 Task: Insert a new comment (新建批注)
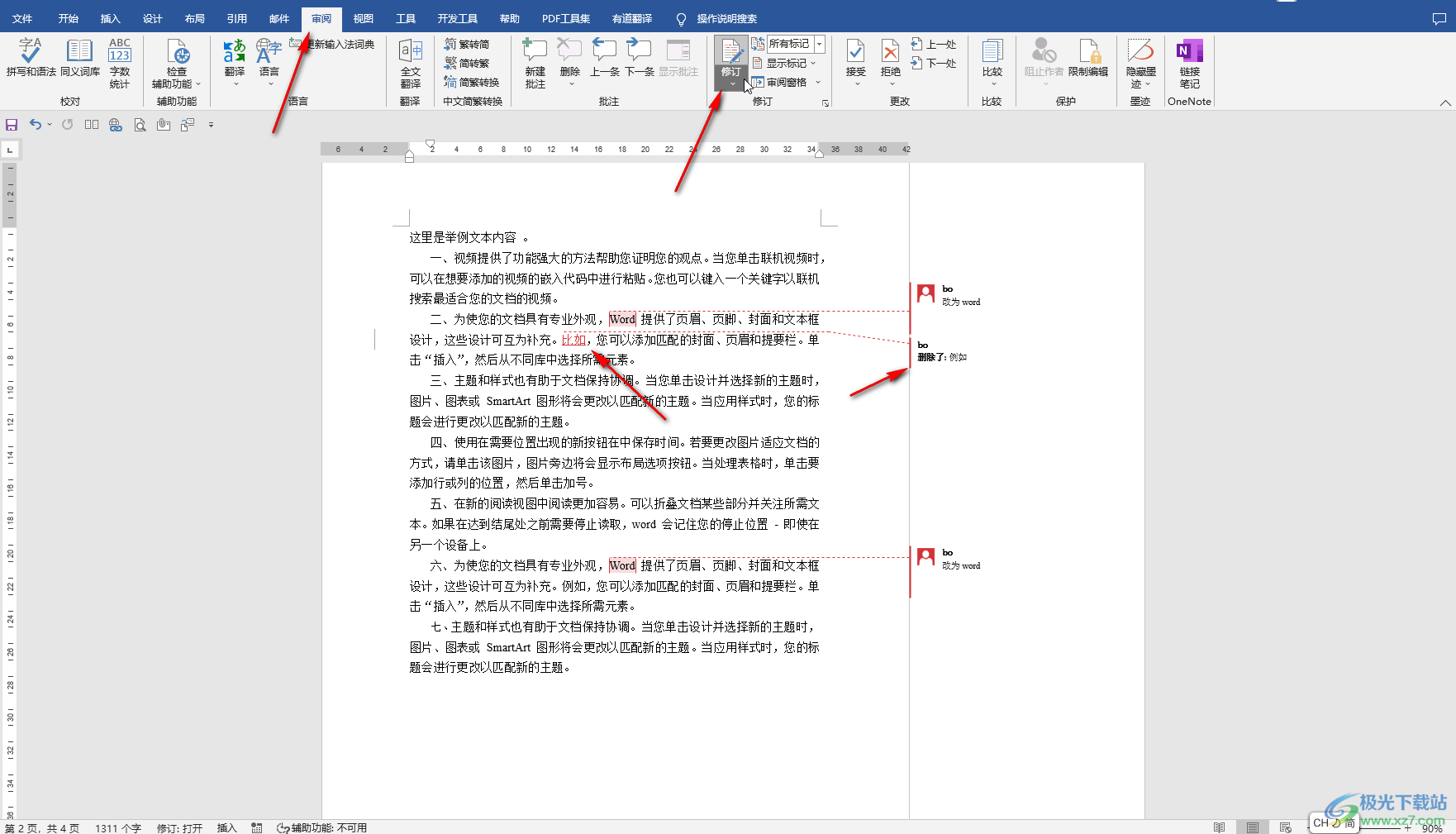(535, 63)
